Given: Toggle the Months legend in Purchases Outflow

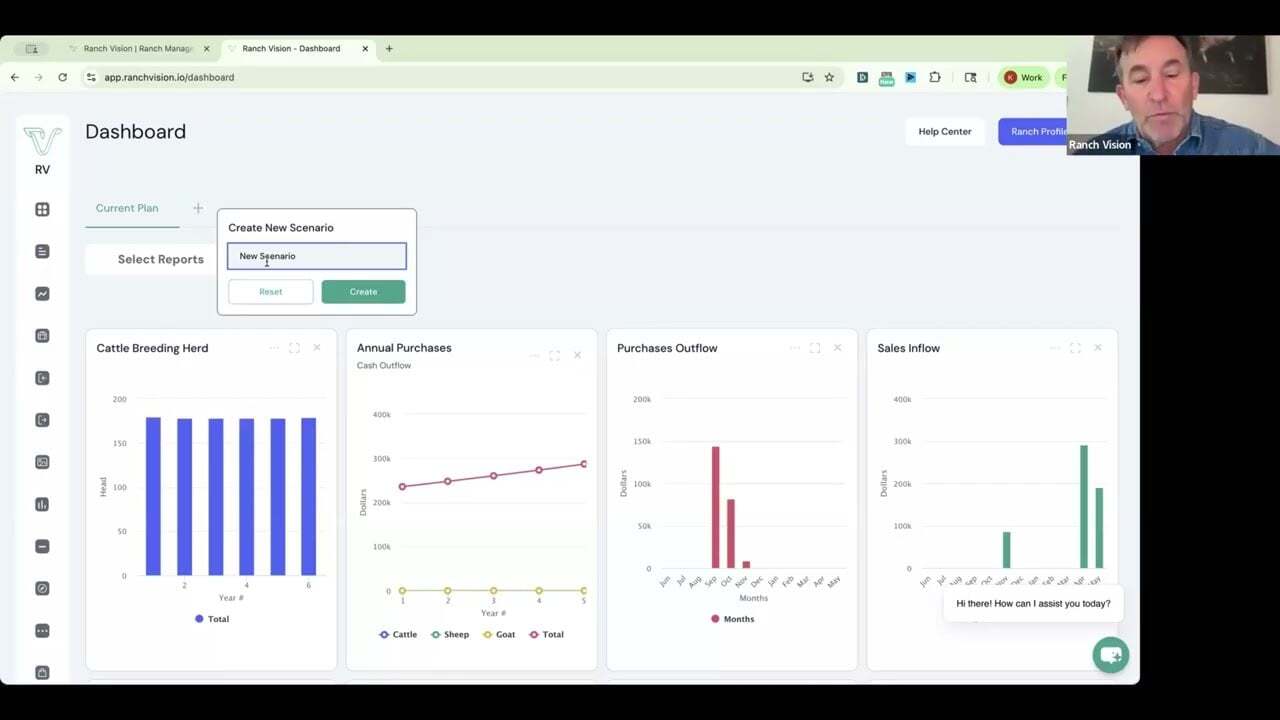Looking at the screenshot, I should tap(732, 619).
